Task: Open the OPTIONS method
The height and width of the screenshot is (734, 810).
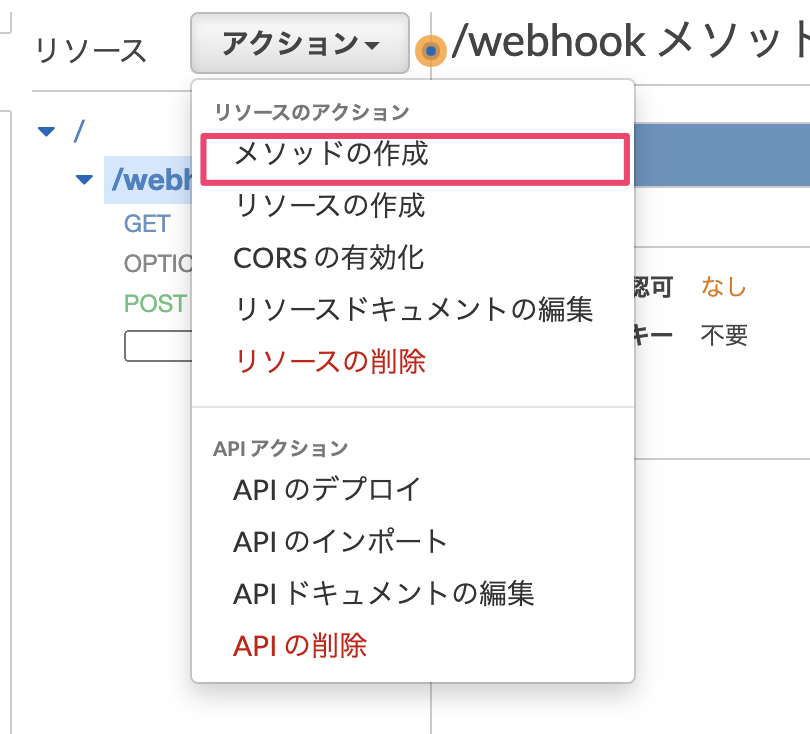Action: 158,263
